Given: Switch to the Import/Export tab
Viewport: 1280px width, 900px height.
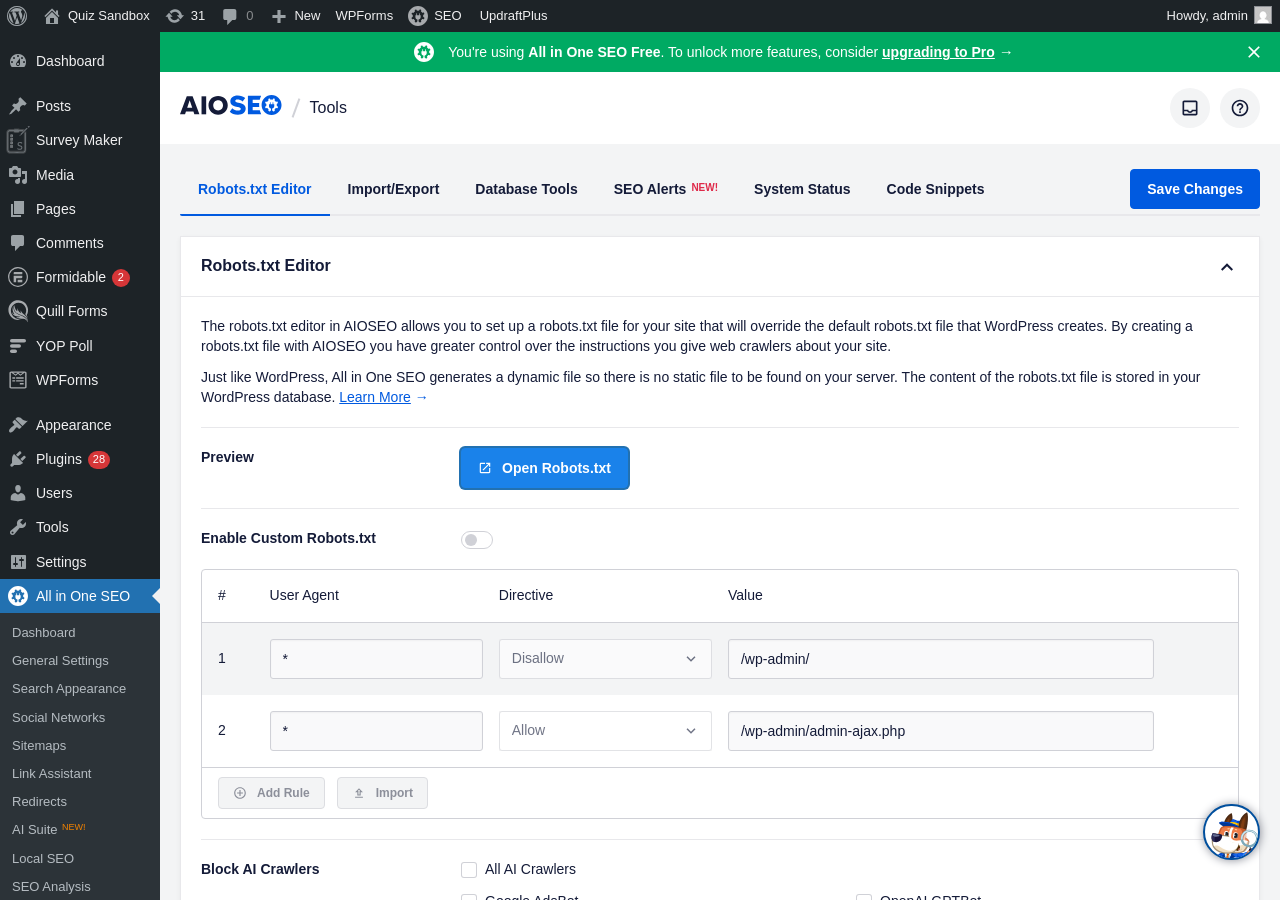Looking at the screenshot, I should [393, 189].
